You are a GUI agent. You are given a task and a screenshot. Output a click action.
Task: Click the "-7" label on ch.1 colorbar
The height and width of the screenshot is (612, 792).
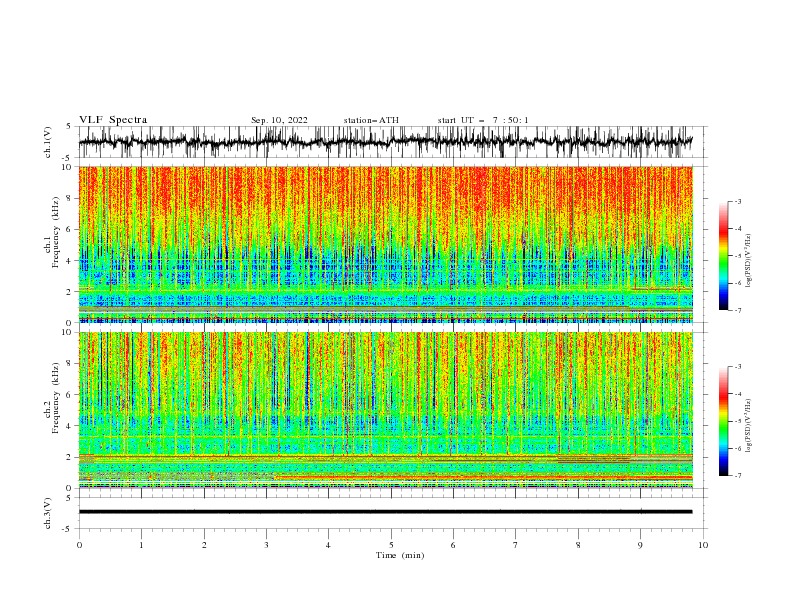pyautogui.click(x=737, y=310)
